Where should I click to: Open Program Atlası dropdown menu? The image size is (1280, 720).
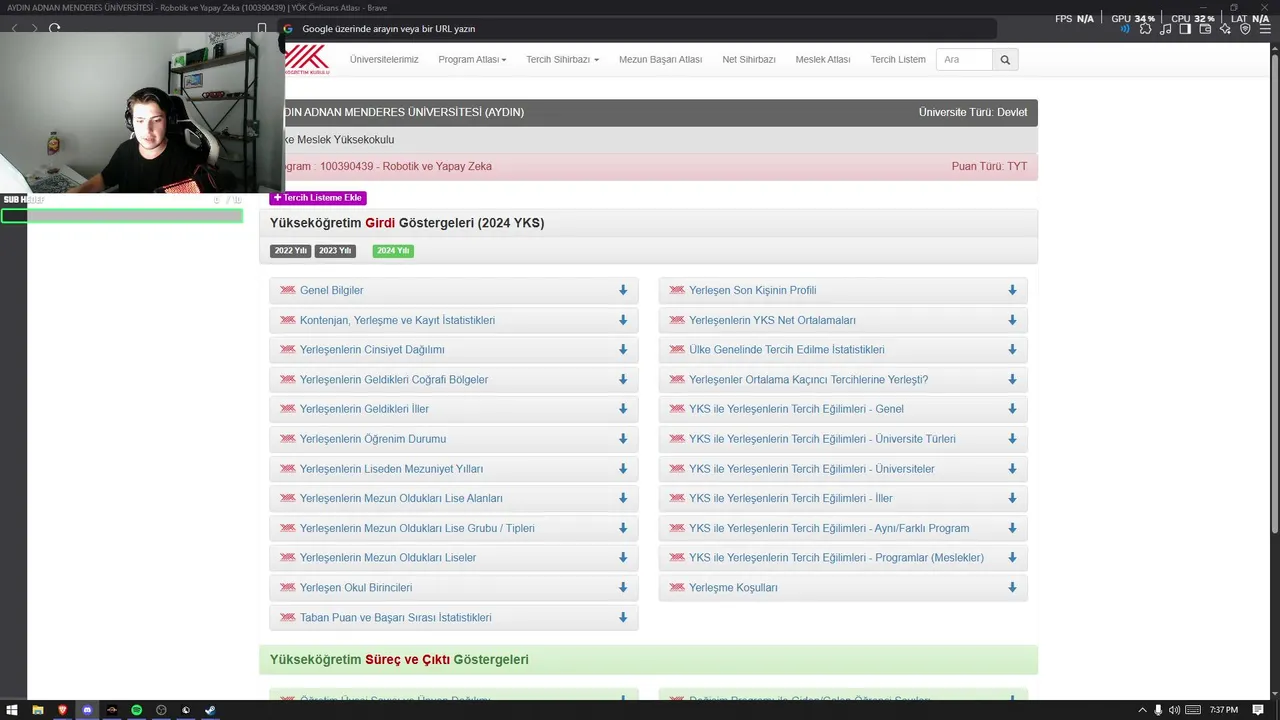(x=472, y=60)
